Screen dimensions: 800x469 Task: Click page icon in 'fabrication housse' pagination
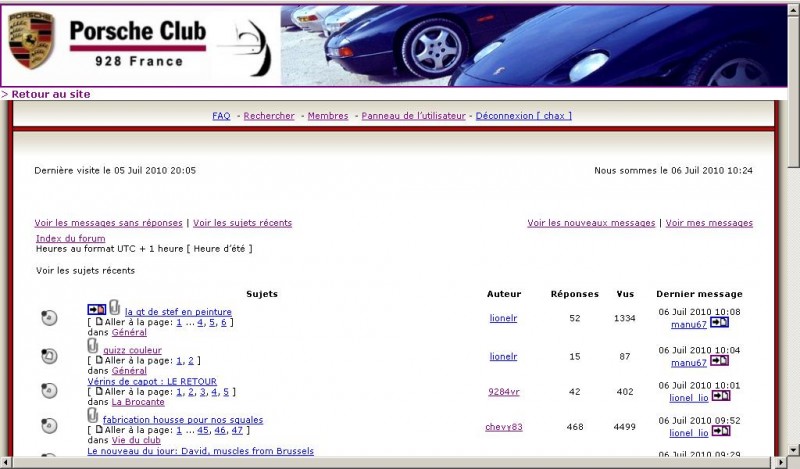pyautogui.click(x=99, y=430)
